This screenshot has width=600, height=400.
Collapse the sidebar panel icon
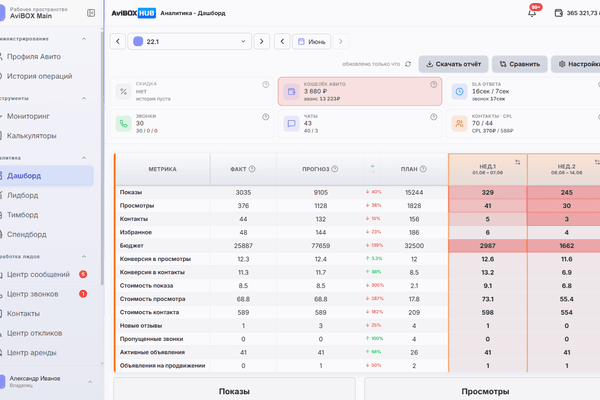coord(91,13)
